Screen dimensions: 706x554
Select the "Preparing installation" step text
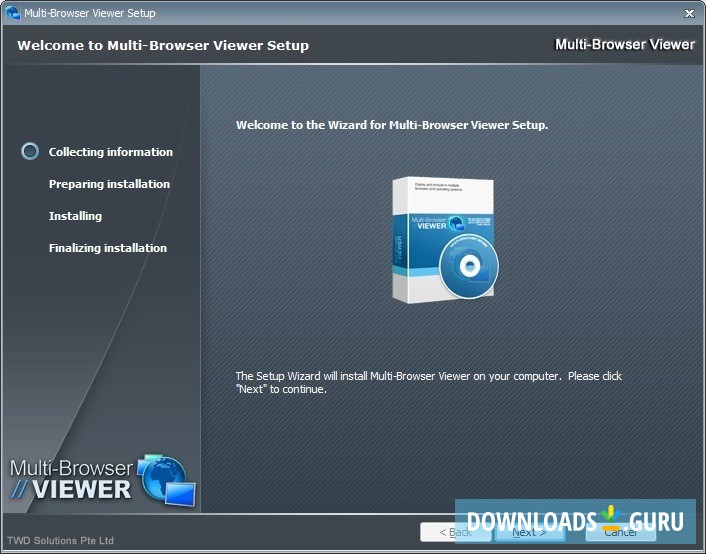click(109, 184)
